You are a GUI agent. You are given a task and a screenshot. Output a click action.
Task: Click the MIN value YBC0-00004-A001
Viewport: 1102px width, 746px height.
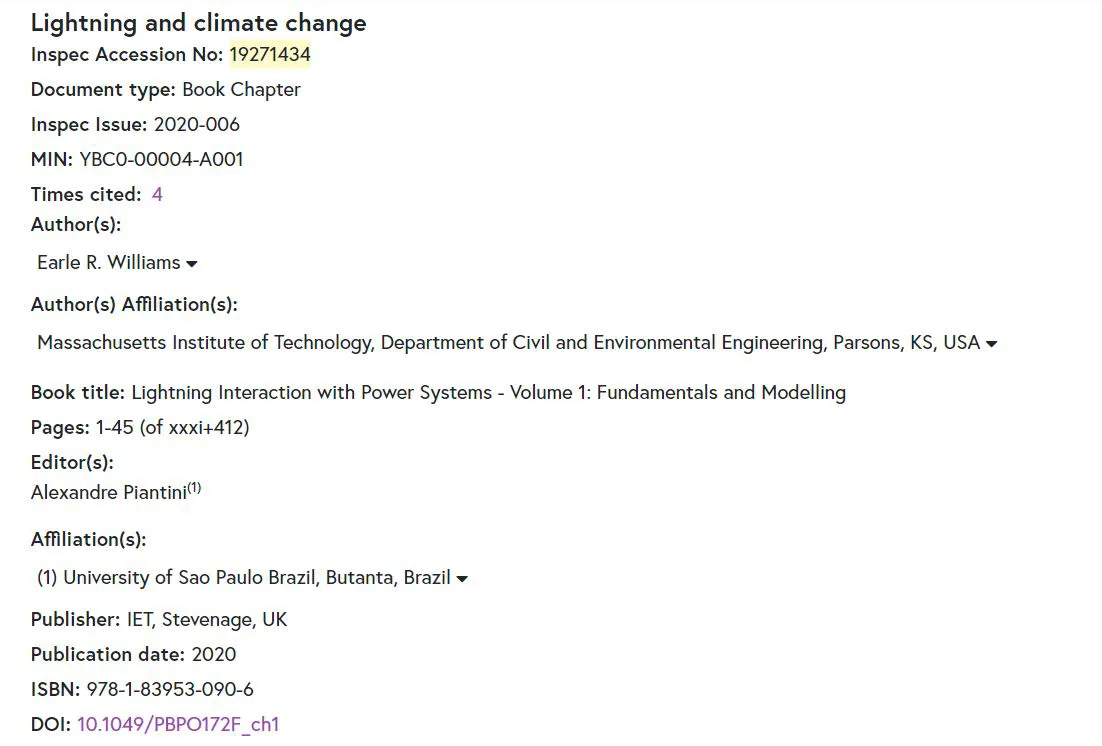click(x=161, y=159)
